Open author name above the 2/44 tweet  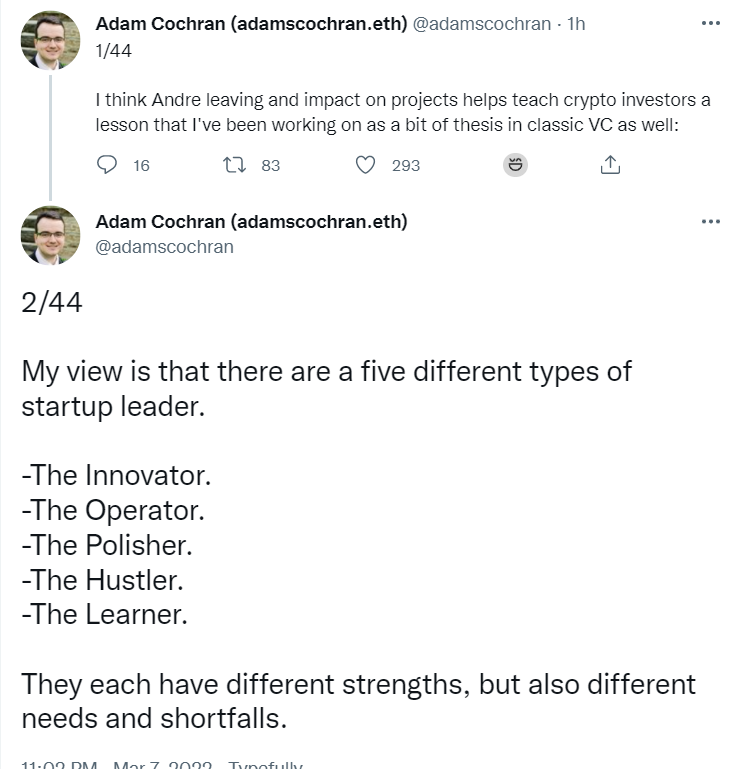point(251,222)
